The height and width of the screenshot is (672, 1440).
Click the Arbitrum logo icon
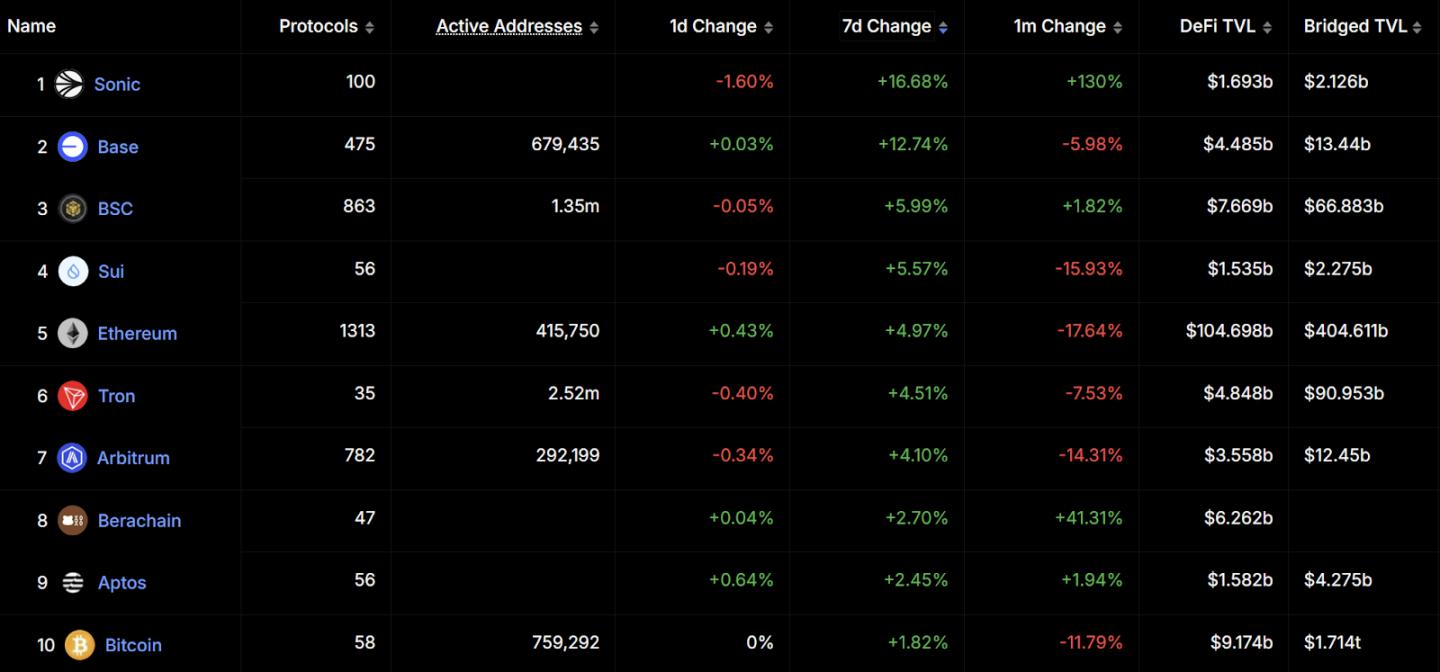click(72, 458)
